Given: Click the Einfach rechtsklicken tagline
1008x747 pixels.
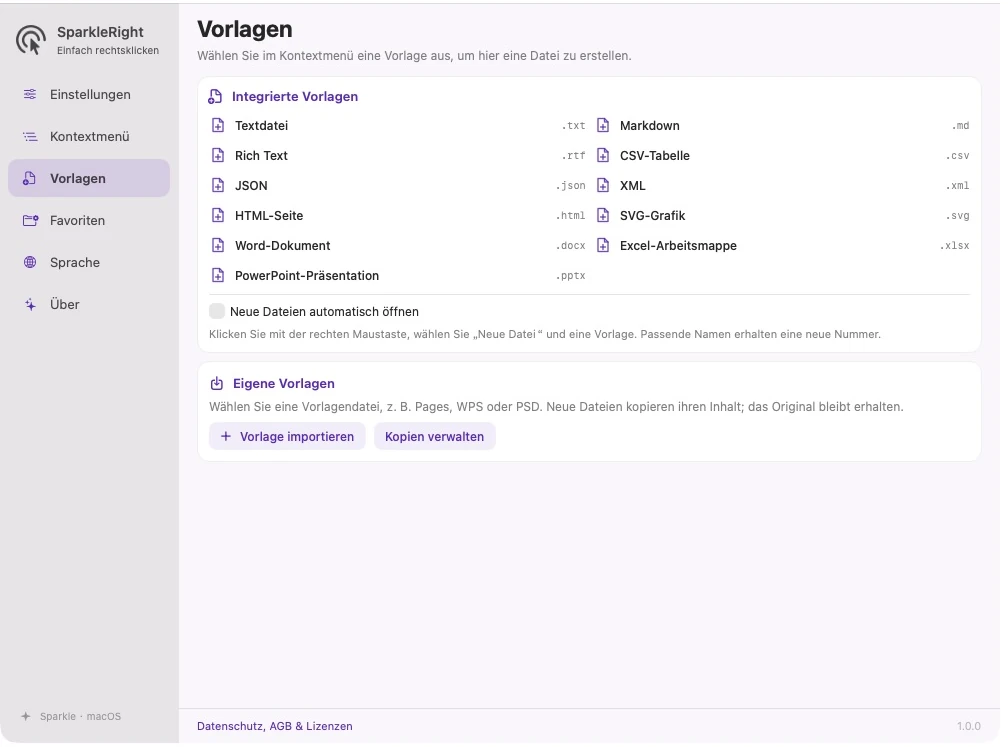Looking at the screenshot, I should coord(108,51).
